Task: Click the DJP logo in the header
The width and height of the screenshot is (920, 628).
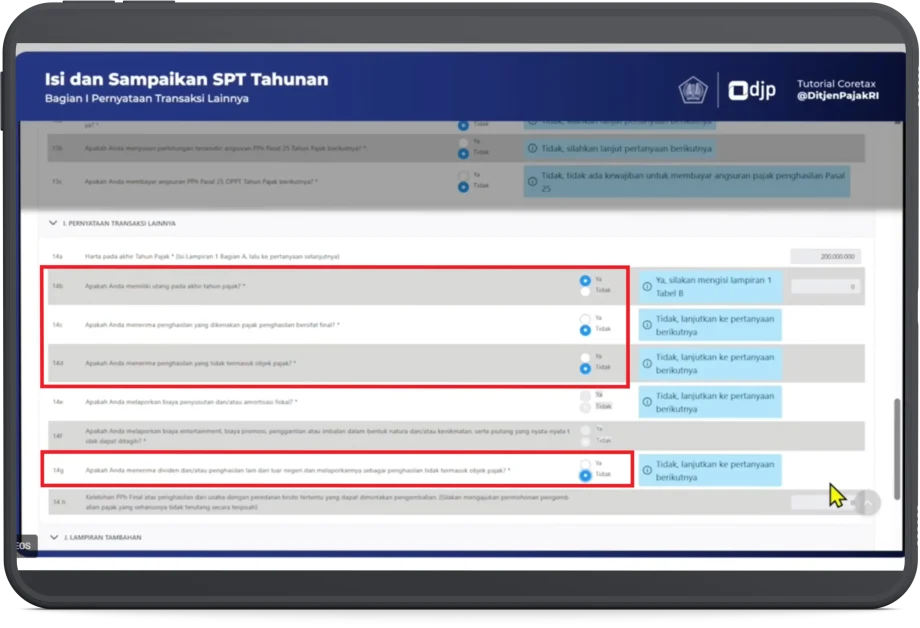Action: [x=749, y=90]
